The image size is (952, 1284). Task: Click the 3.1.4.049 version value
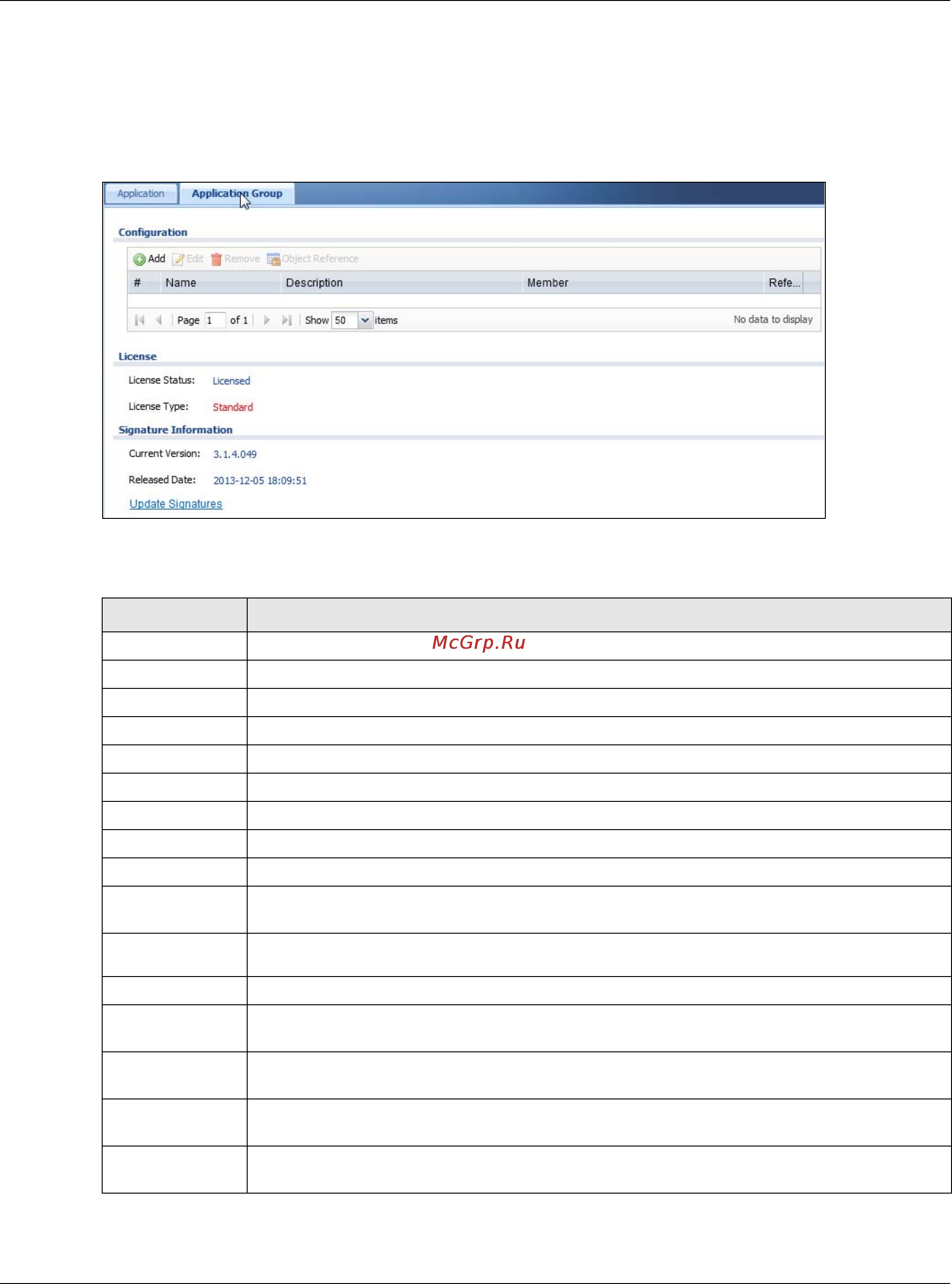click(x=234, y=454)
